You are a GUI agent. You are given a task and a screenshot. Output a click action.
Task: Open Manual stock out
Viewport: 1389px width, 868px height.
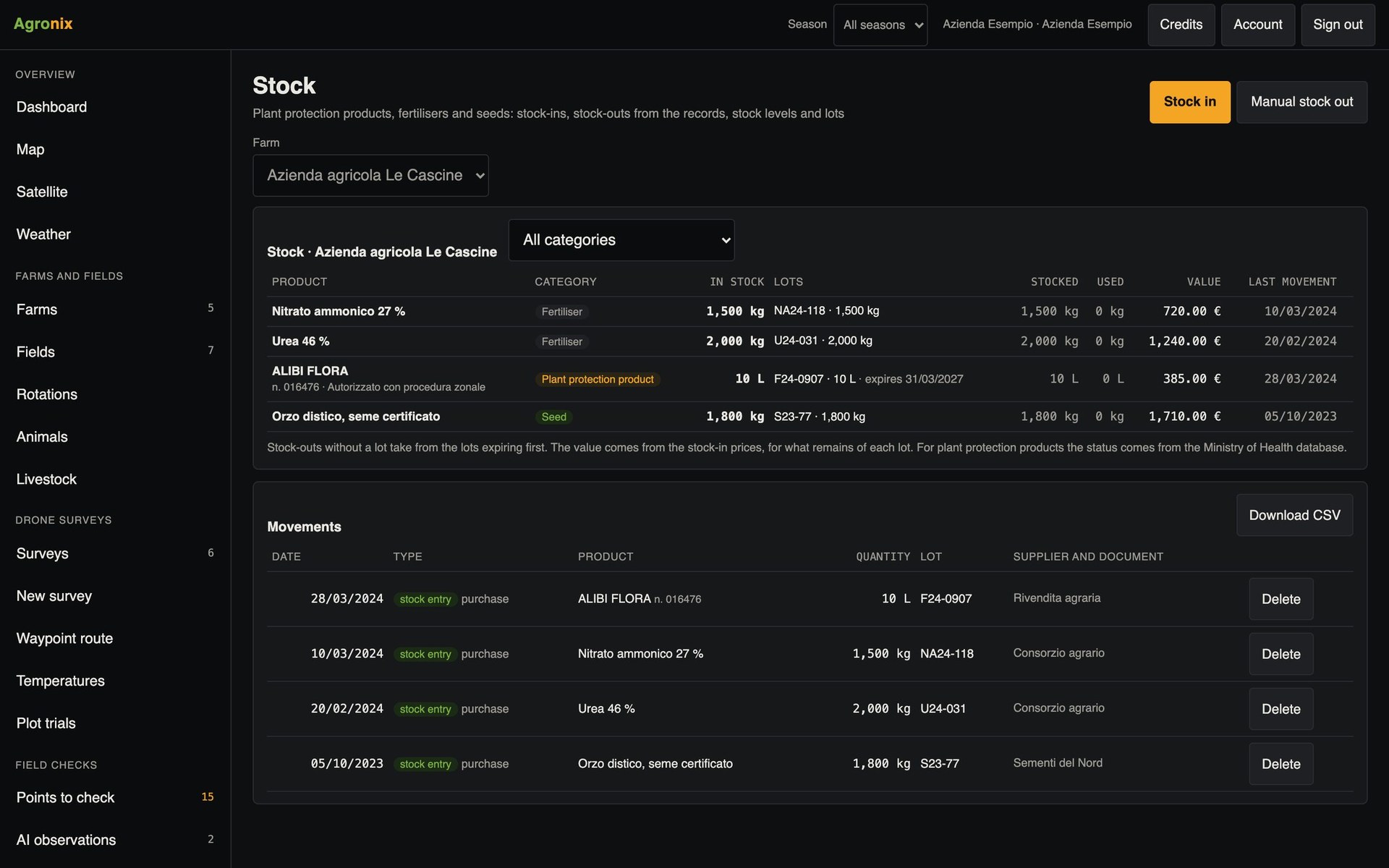pyautogui.click(x=1301, y=102)
